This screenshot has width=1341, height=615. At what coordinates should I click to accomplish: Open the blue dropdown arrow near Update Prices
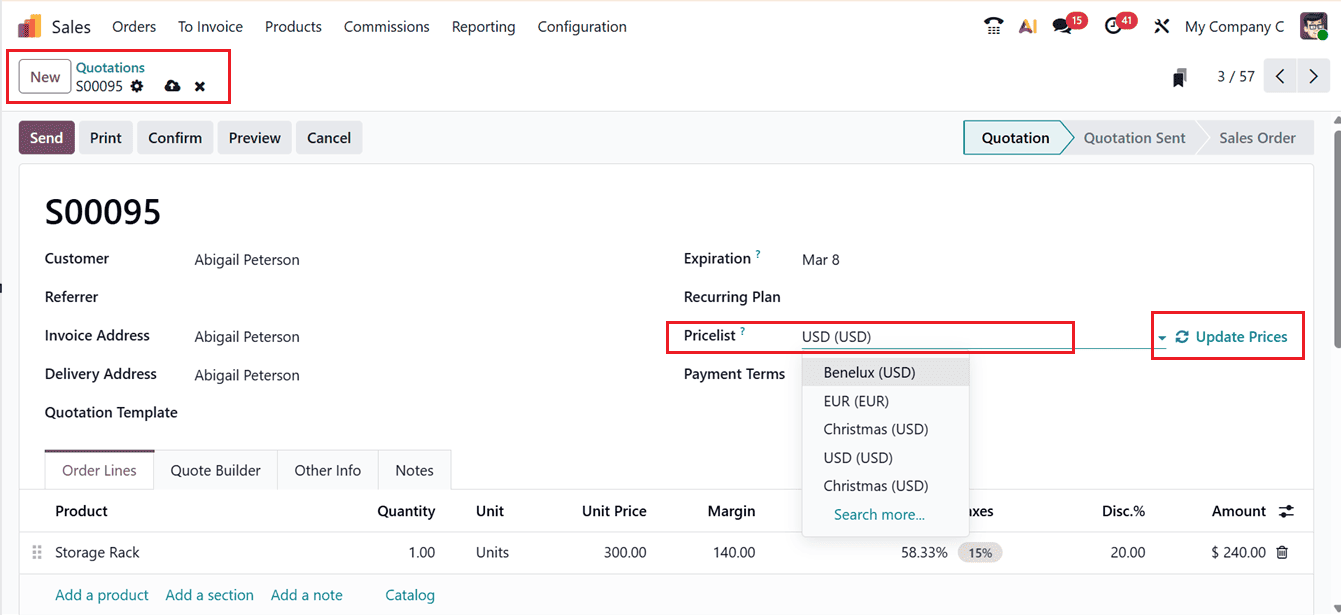[x=1161, y=338]
